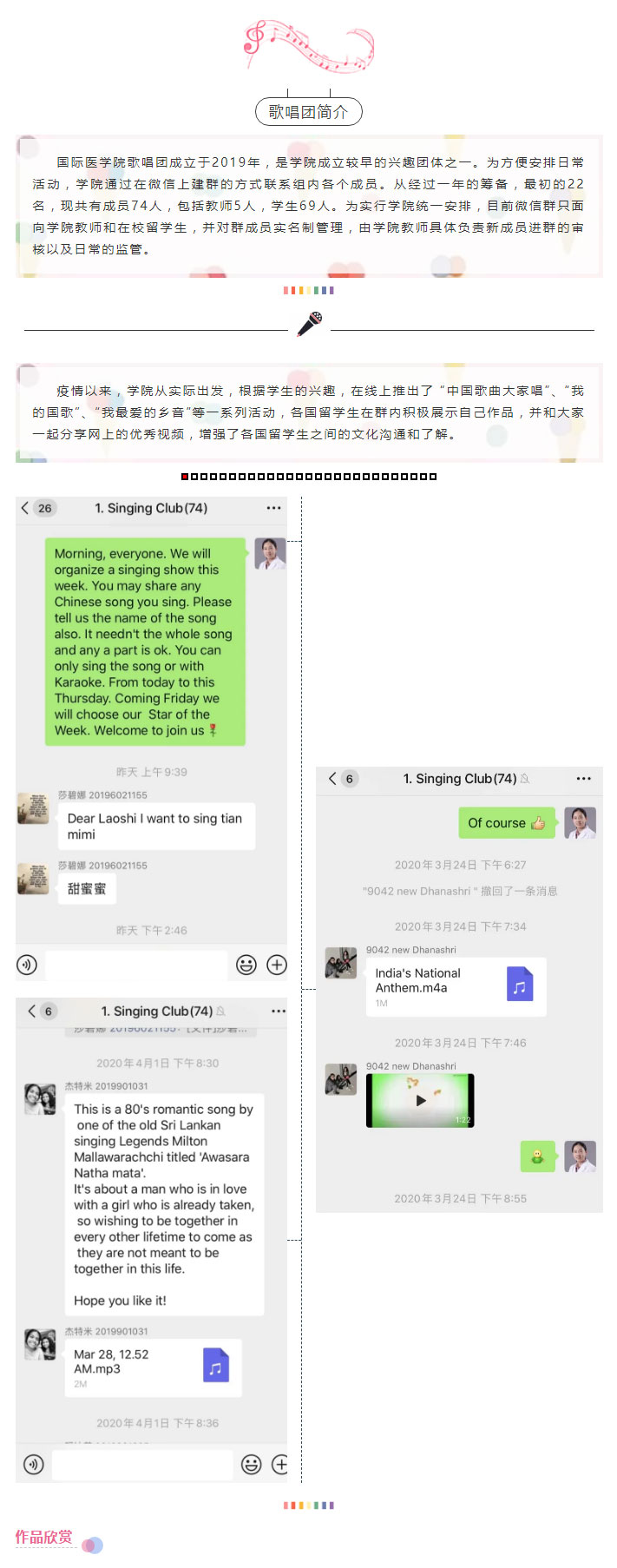The image size is (617, 1568).
Task: Click the 作品欣赏 section heading
Action: click(43, 1537)
